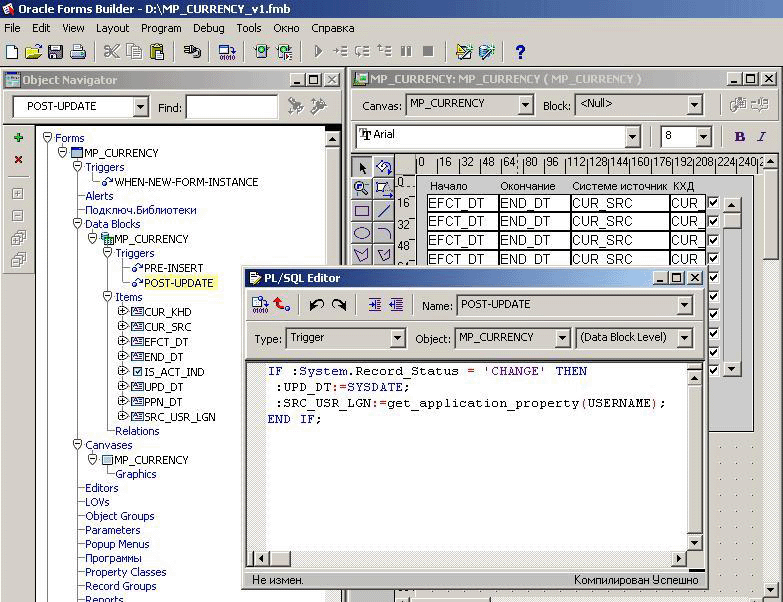Toggle Bold formatting in layout editor
783x602 pixels.
tap(740, 136)
